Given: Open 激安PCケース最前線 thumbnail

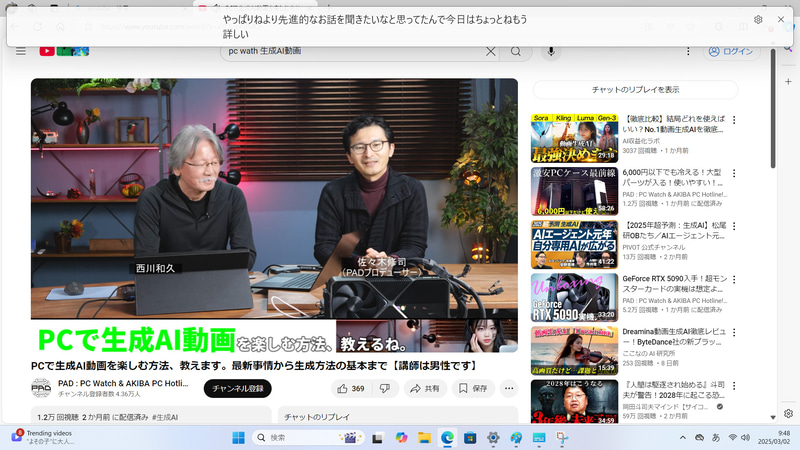Looking at the screenshot, I should (x=574, y=191).
